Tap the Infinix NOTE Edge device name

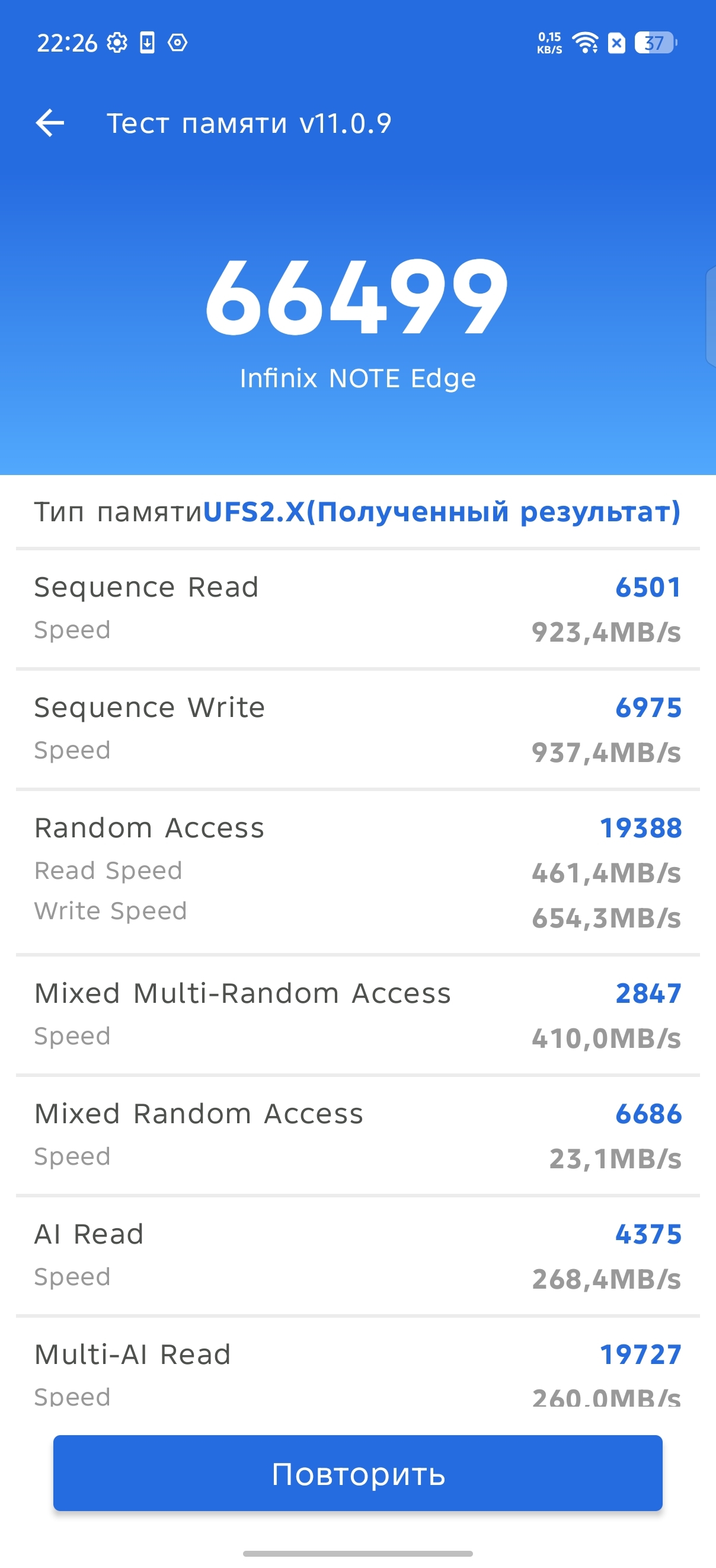click(x=357, y=378)
